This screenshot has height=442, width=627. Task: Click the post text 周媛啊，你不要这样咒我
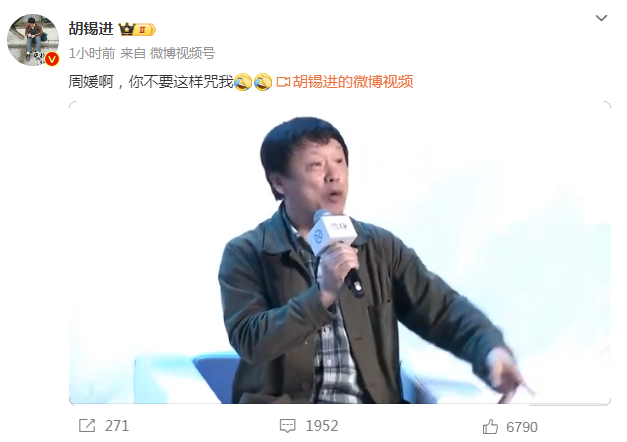[151, 82]
